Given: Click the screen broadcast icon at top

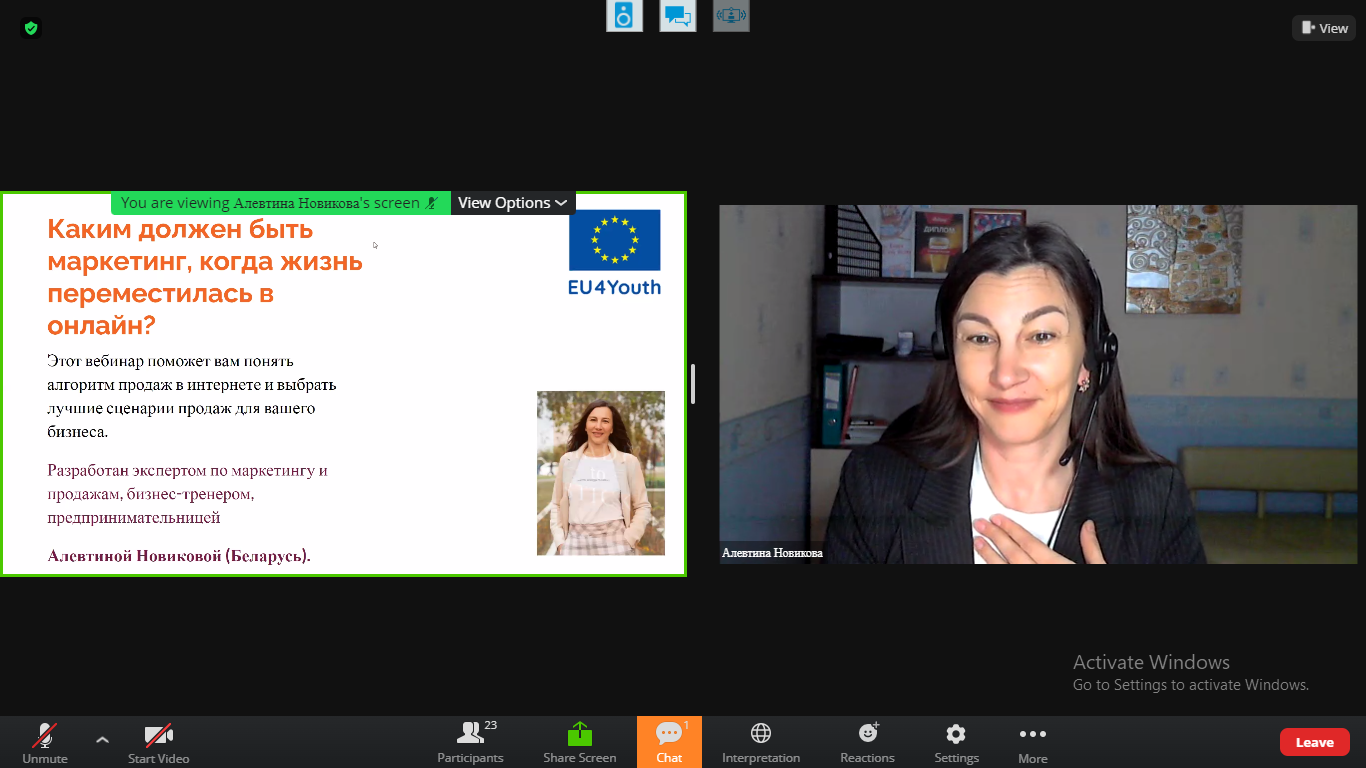Looking at the screenshot, I should pos(731,16).
